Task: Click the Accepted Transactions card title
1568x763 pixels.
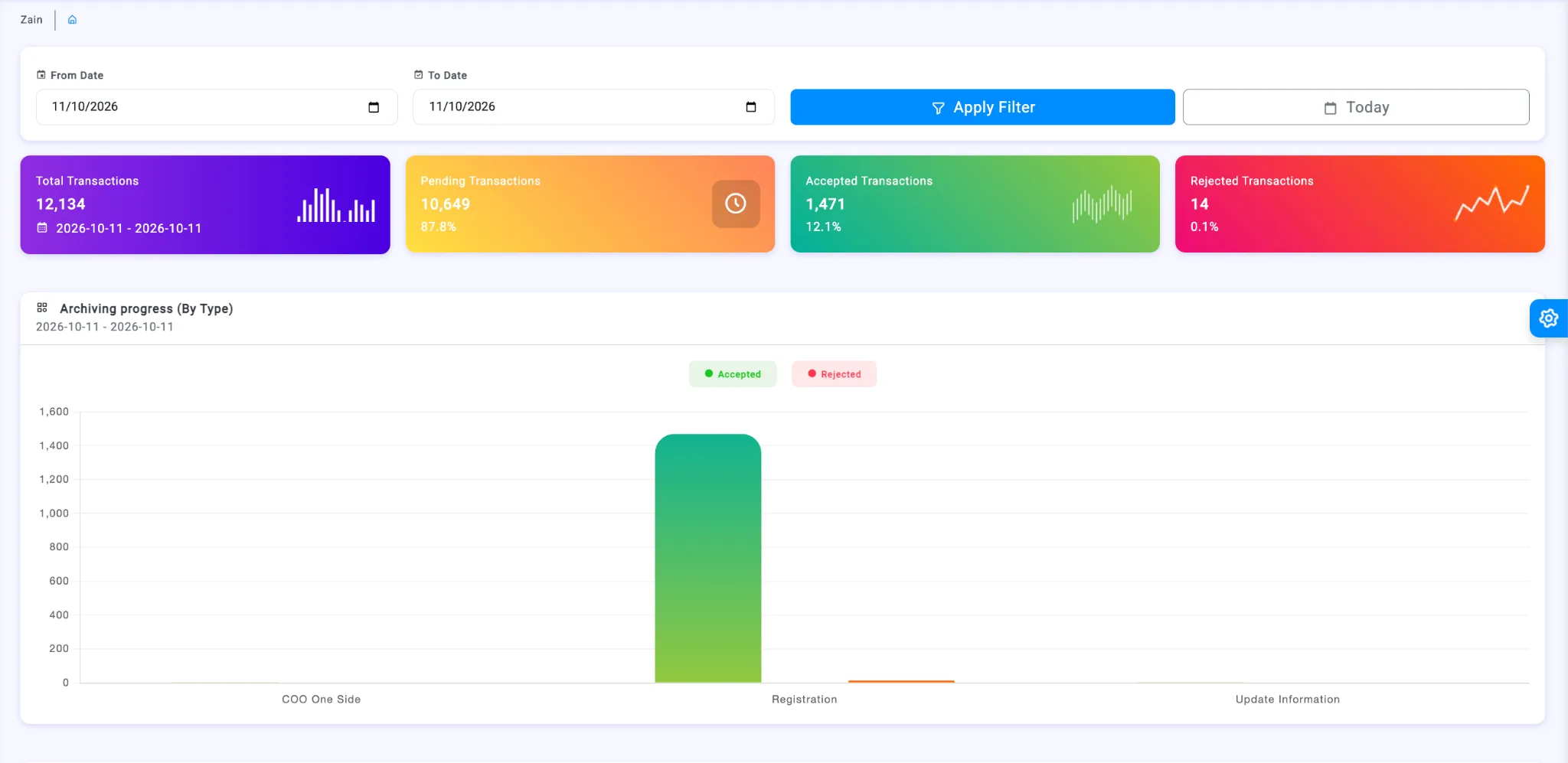Action: (869, 181)
